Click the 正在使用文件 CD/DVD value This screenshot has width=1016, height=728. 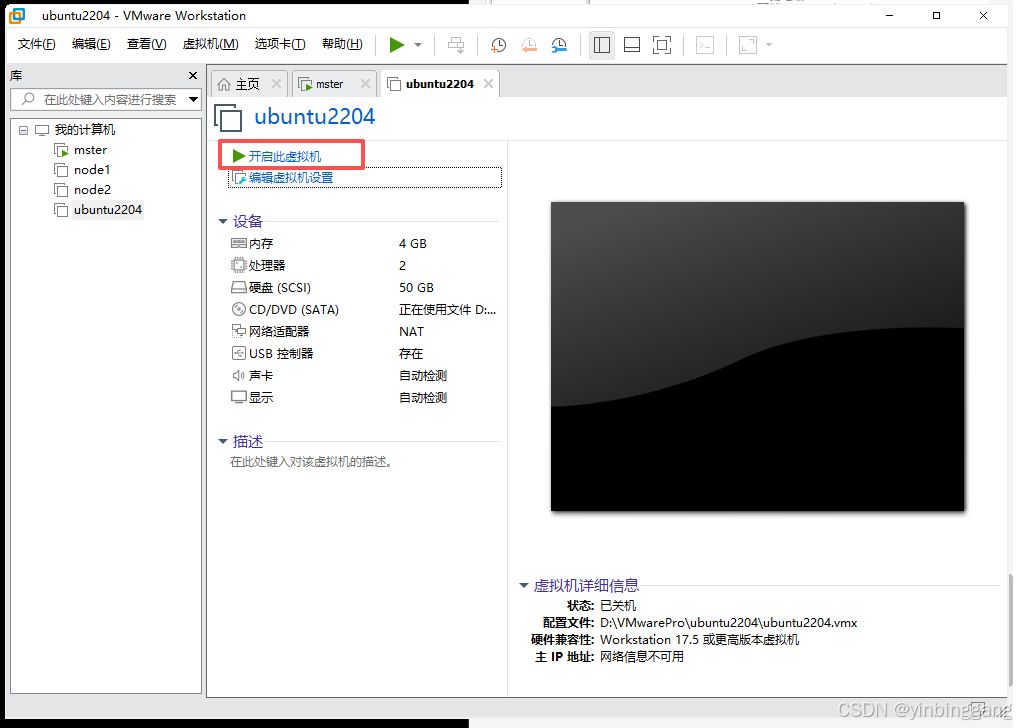tap(447, 310)
